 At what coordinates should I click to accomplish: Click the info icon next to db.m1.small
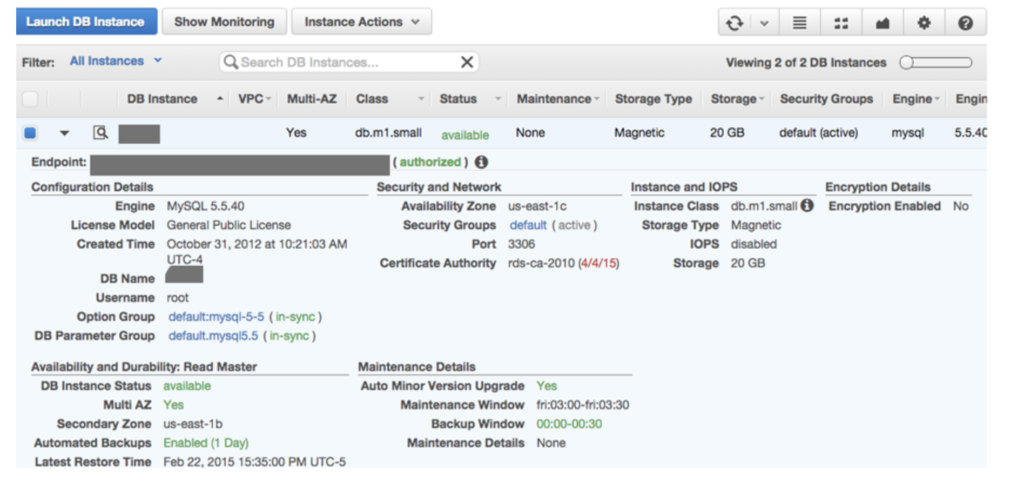[807, 206]
